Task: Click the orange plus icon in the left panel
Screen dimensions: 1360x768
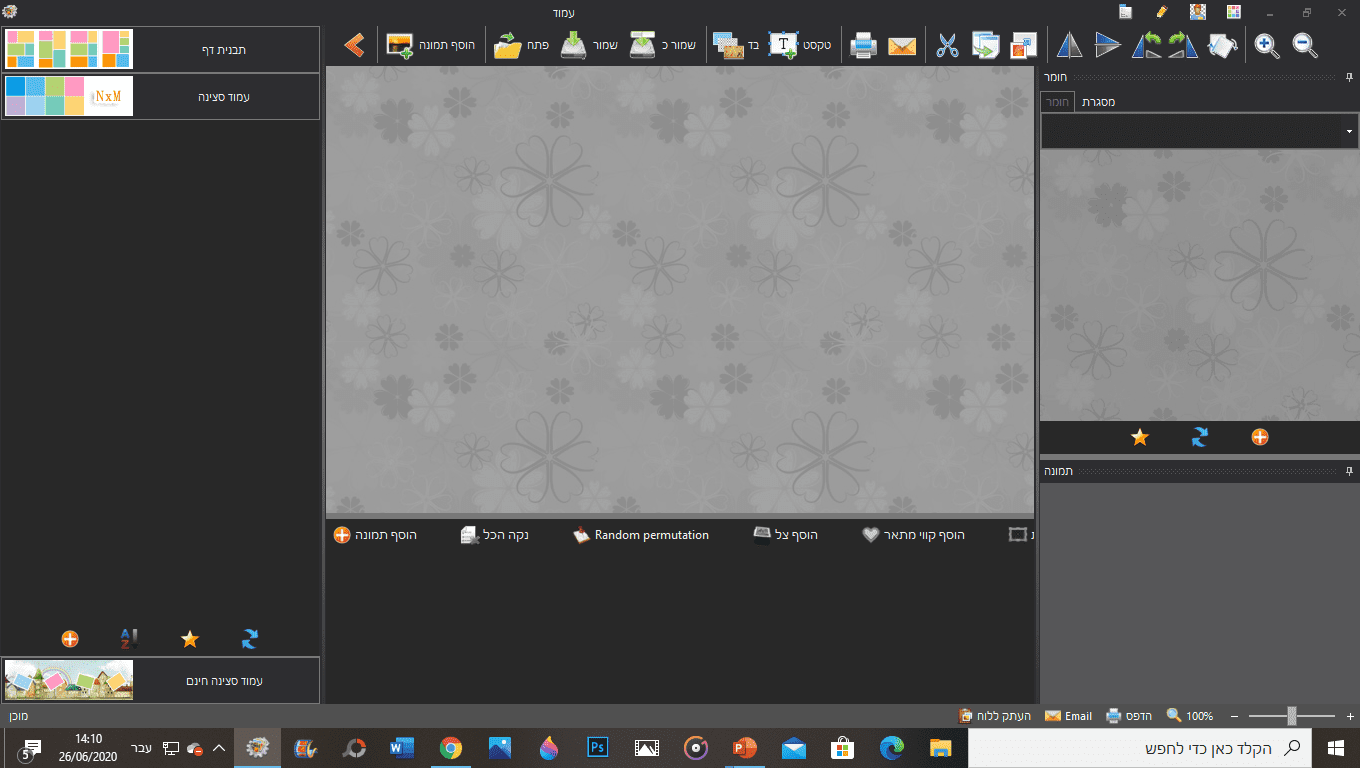Action: [70, 638]
